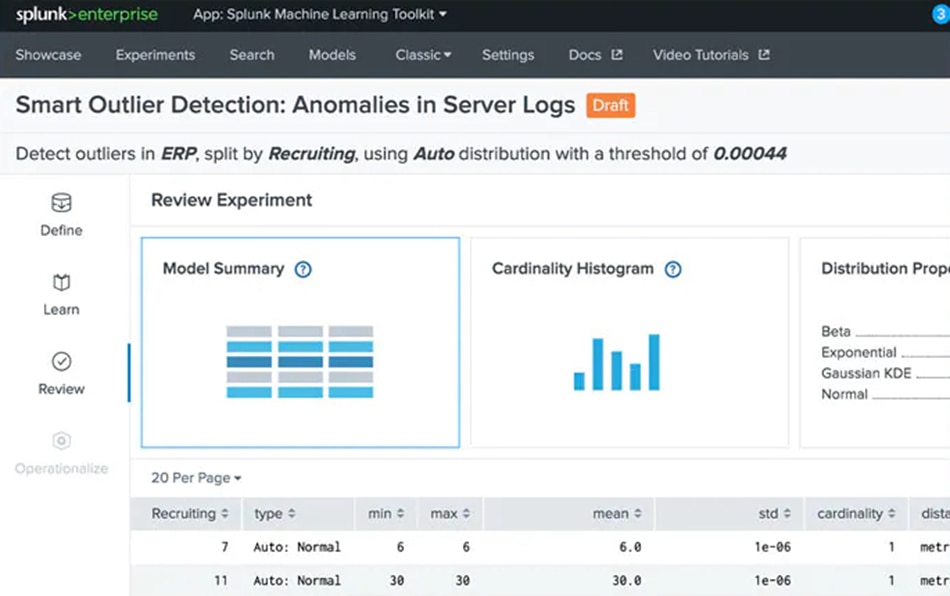
Task: Open the 20 Per Page dropdown
Action: (196, 478)
